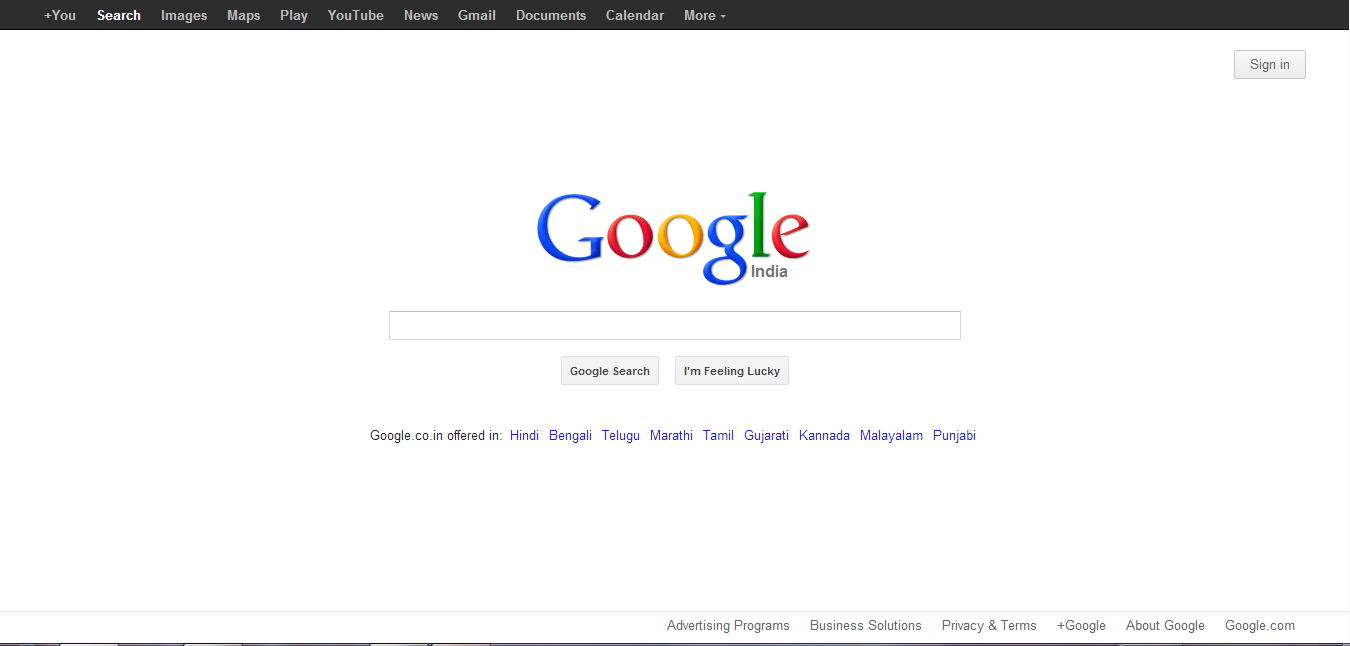Click the Google India logo

tap(673, 237)
